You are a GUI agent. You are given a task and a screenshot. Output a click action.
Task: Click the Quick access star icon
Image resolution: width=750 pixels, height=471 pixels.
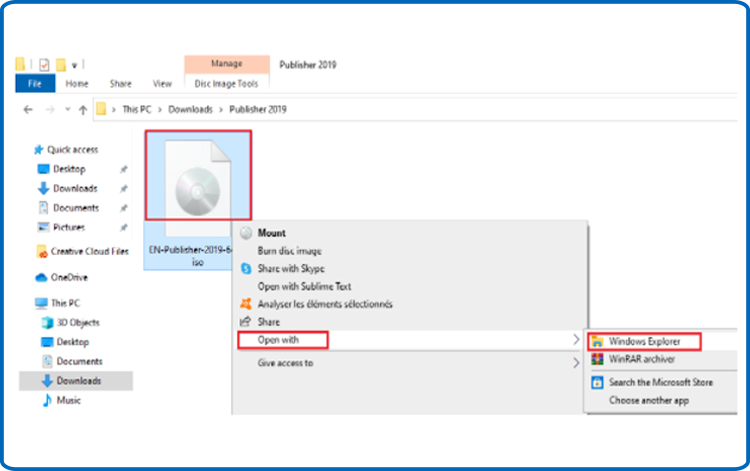coord(39,150)
